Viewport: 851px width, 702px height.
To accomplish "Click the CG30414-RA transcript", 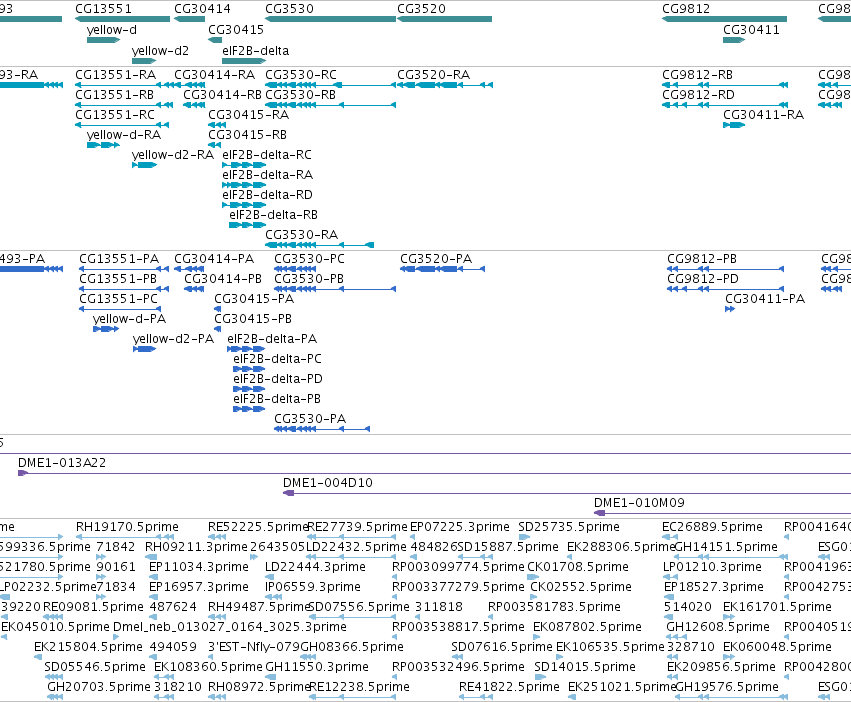I will (x=189, y=85).
